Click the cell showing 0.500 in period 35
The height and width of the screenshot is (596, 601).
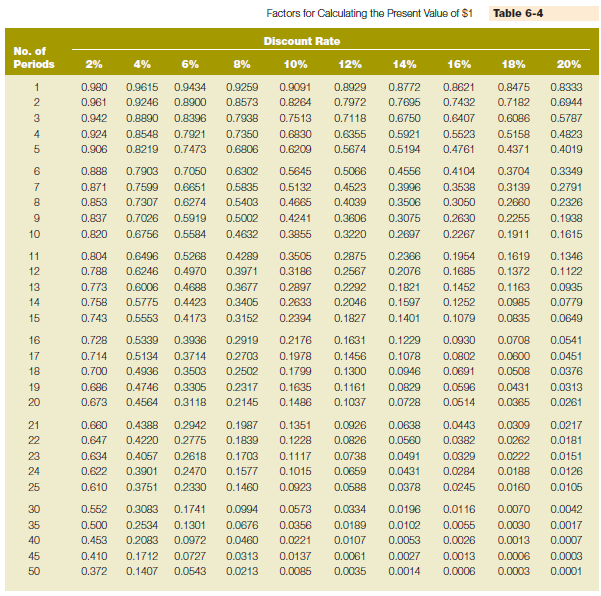[94, 525]
